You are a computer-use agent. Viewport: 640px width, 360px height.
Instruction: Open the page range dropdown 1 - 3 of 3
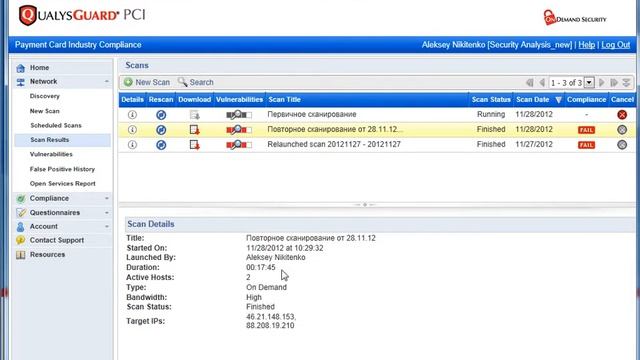589,82
